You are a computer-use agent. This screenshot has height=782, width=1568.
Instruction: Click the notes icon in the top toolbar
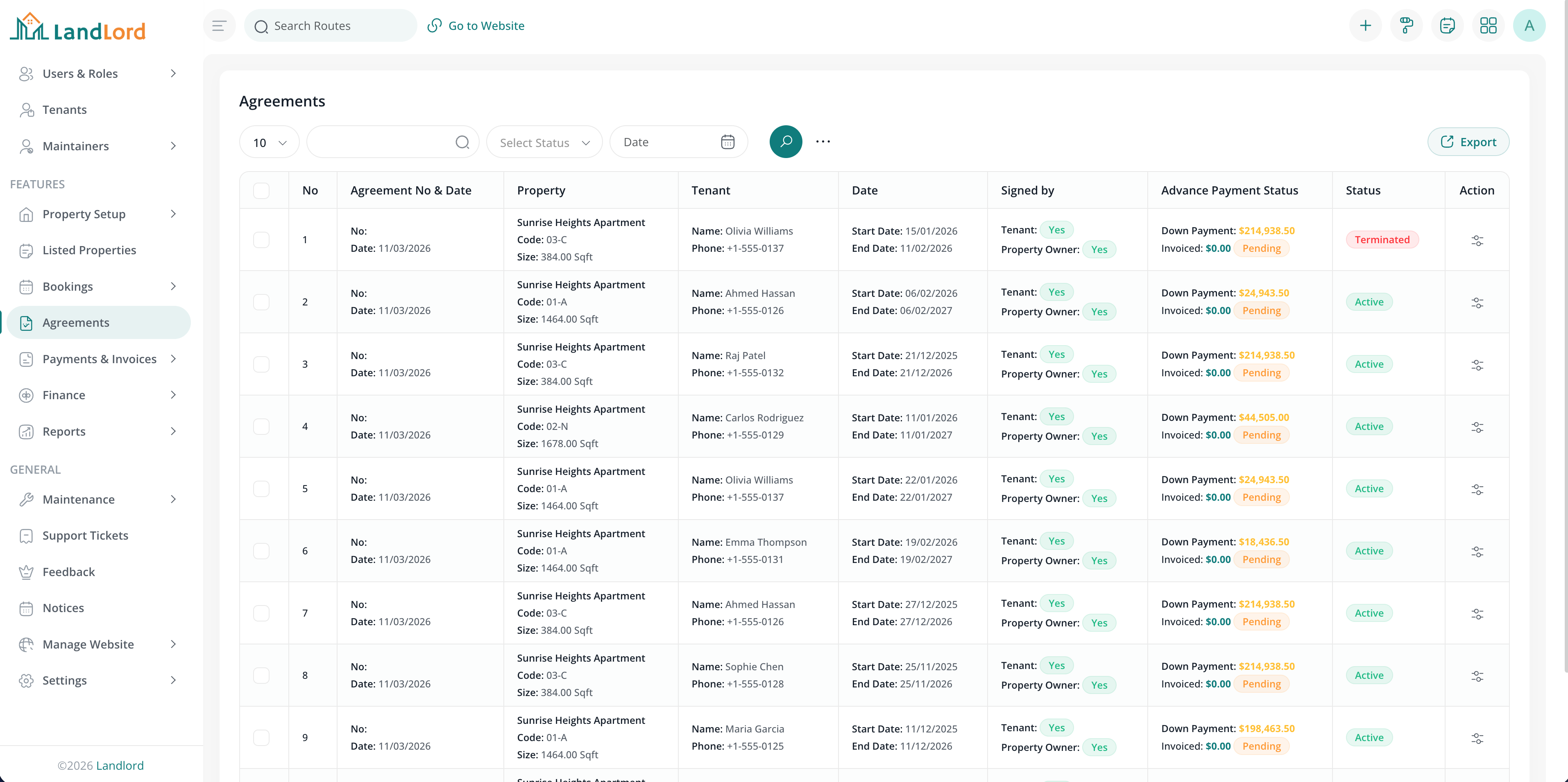pyautogui.click(x=1448, y=25)
